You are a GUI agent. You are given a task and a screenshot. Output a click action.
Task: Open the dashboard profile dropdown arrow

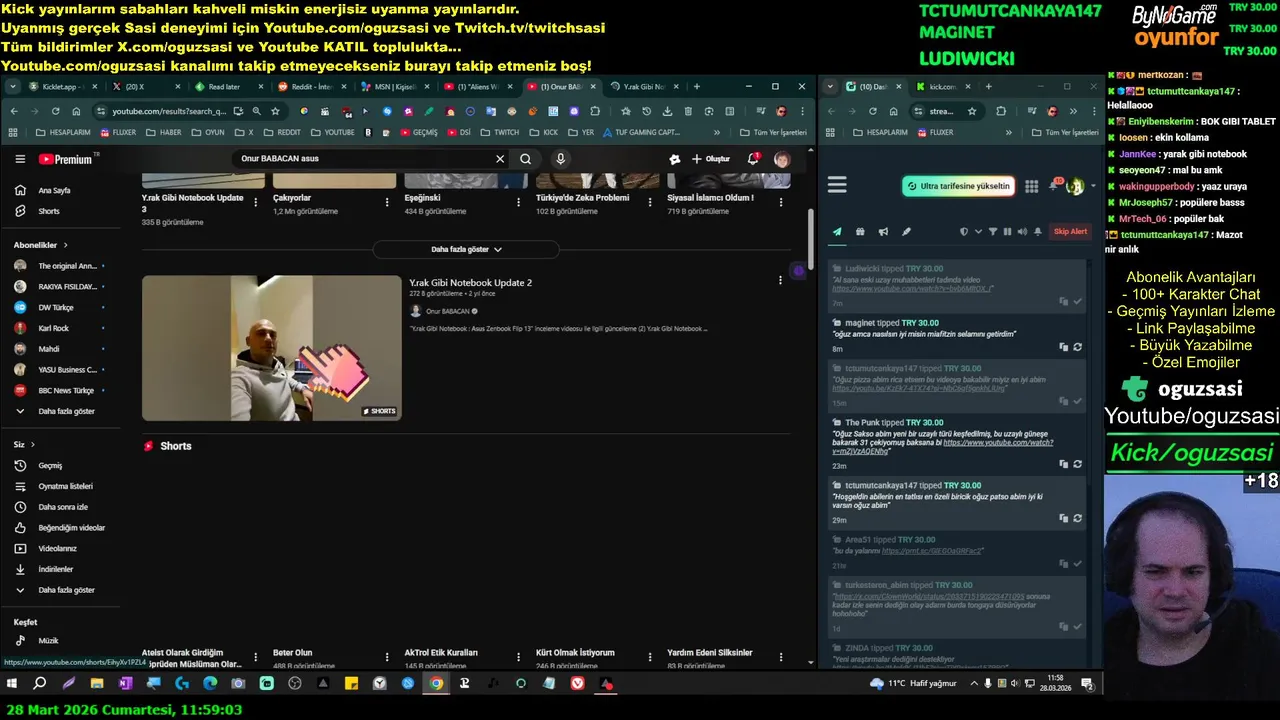[x=1093, y=186]
